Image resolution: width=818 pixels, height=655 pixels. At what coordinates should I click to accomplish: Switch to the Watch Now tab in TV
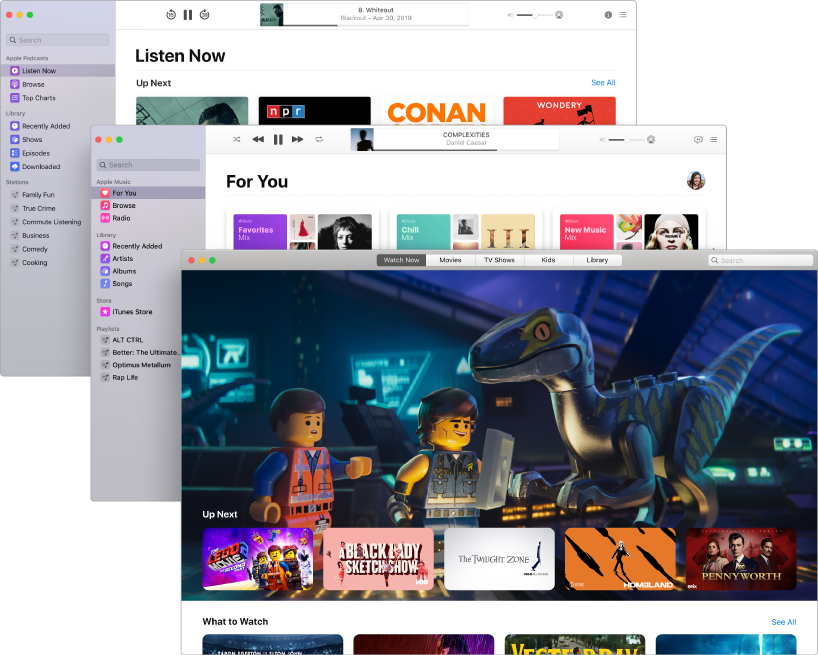pos(401,260)
